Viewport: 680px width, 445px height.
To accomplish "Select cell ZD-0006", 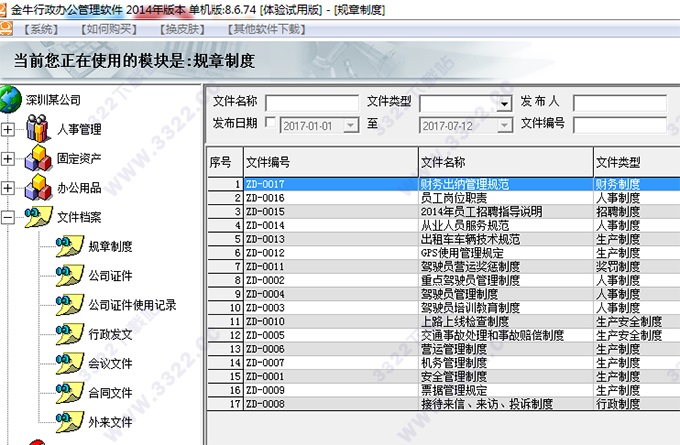I will (331, 349).
